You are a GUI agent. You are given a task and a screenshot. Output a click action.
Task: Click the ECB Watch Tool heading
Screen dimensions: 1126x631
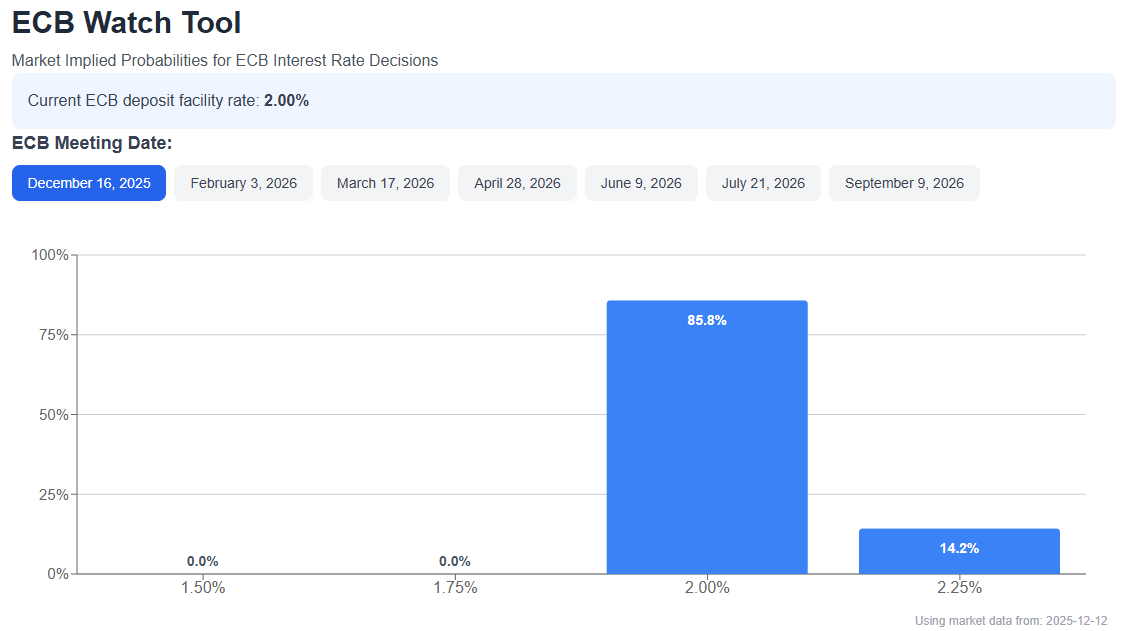click(127, 23)
